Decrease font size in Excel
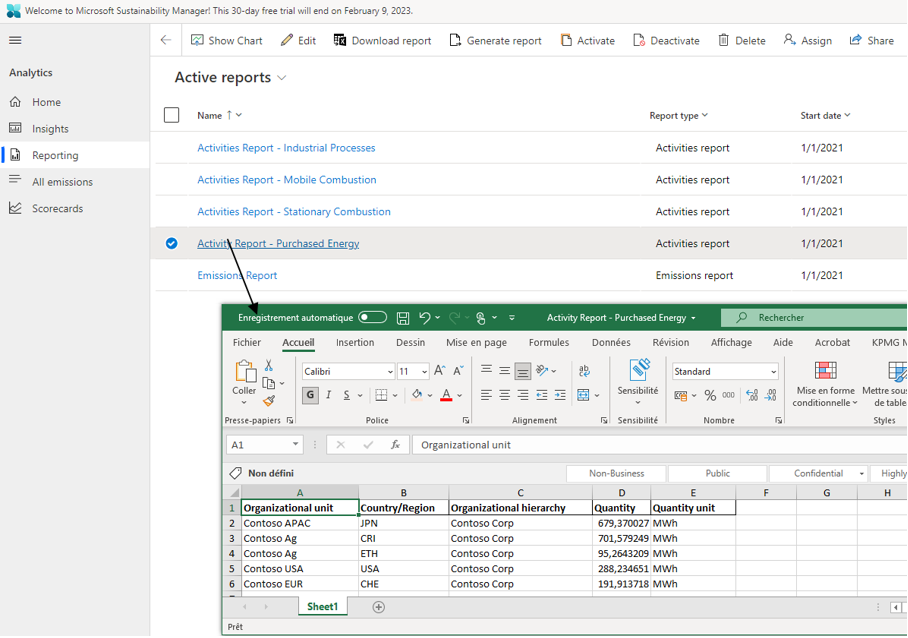Screen dimensions: 908x638 pyautogui.click(x=458, y=371)
